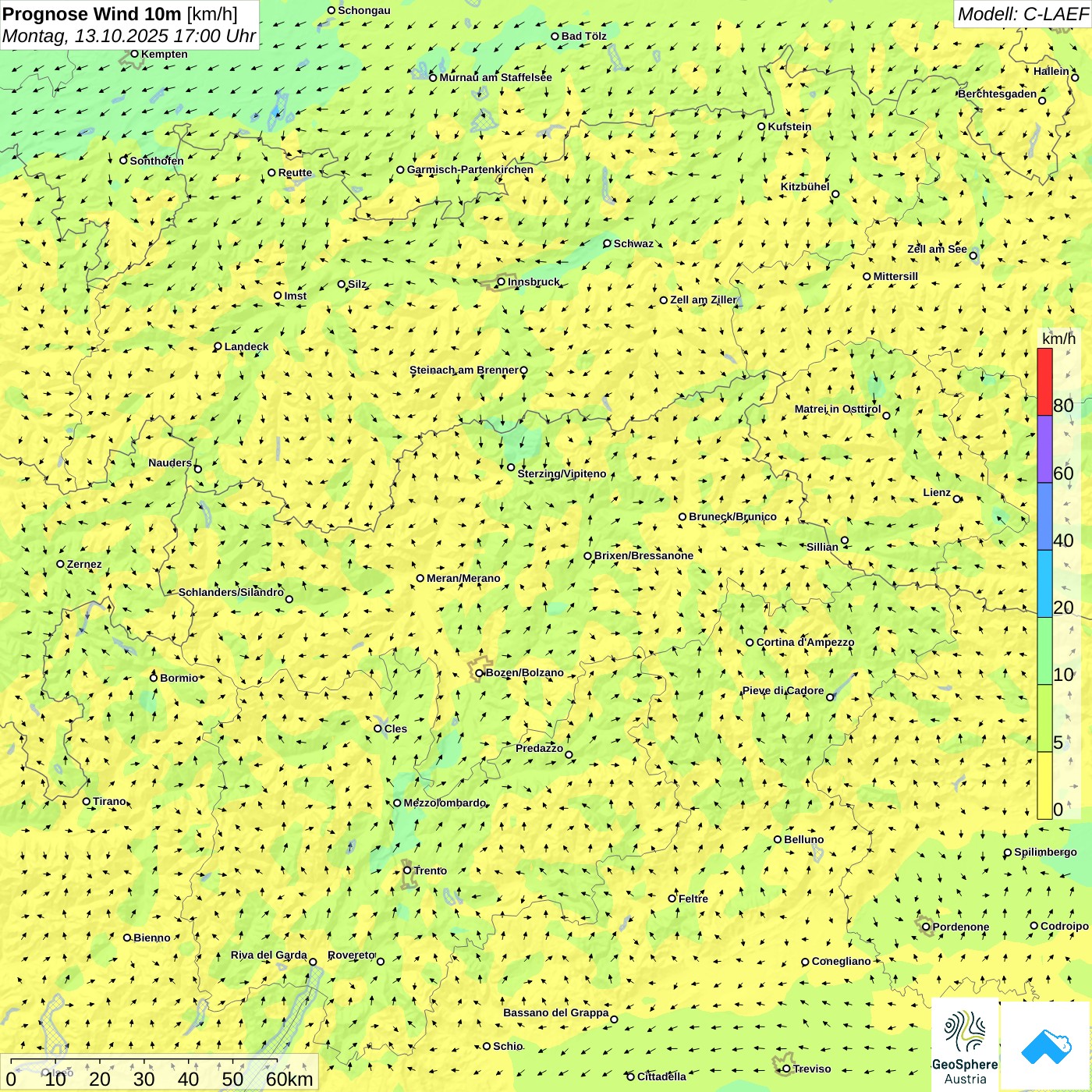Click the Feltre location dot
This screenshot has width=1092, height=1092.
[x=672, y=899]
